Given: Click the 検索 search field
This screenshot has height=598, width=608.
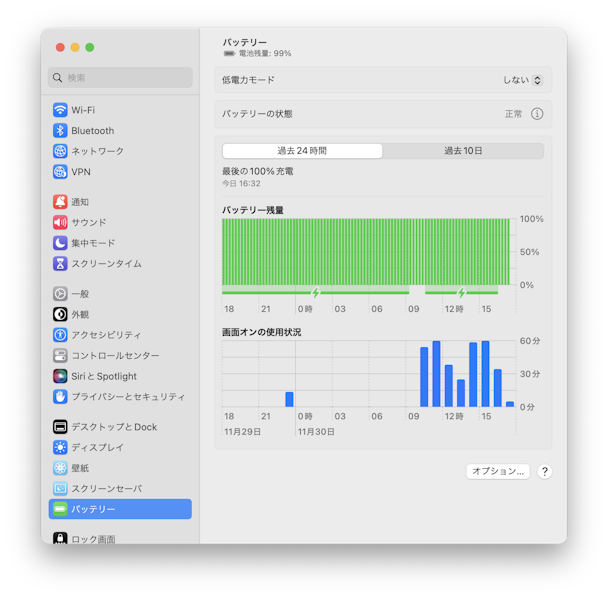Looking at the screenshot, I should coord(120,78).
